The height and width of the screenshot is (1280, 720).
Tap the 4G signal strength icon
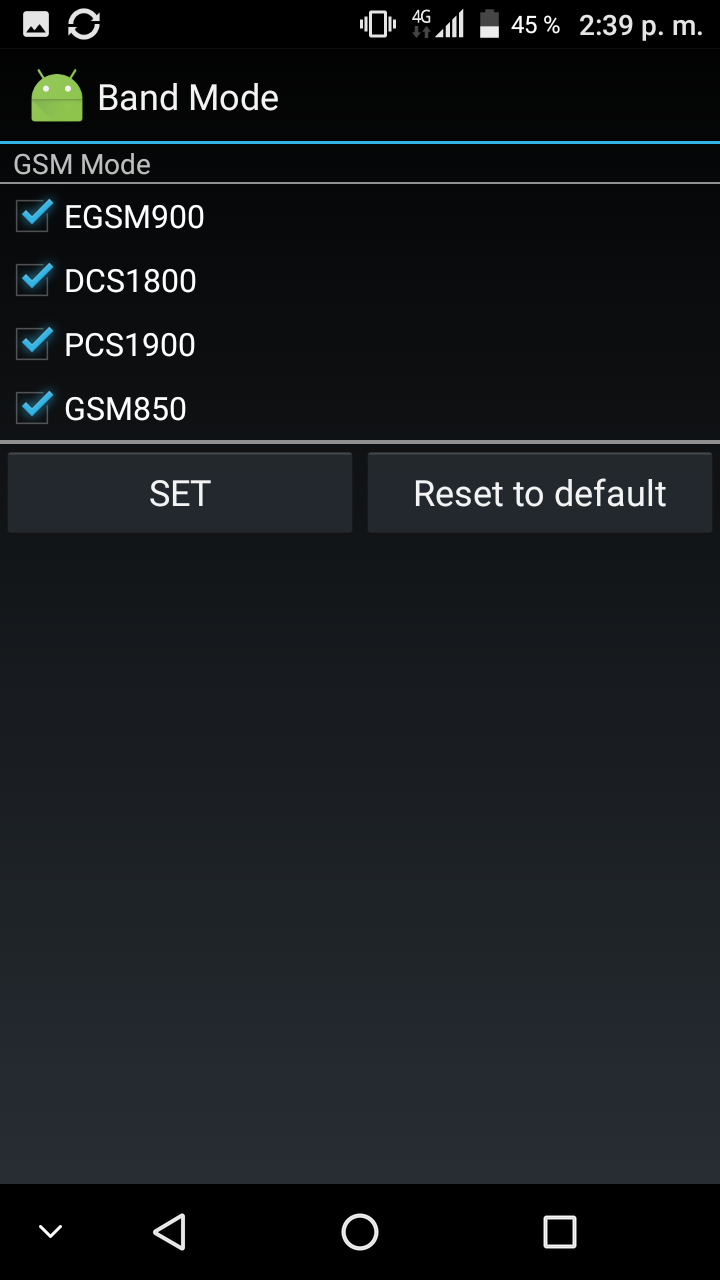pos(438,25)
